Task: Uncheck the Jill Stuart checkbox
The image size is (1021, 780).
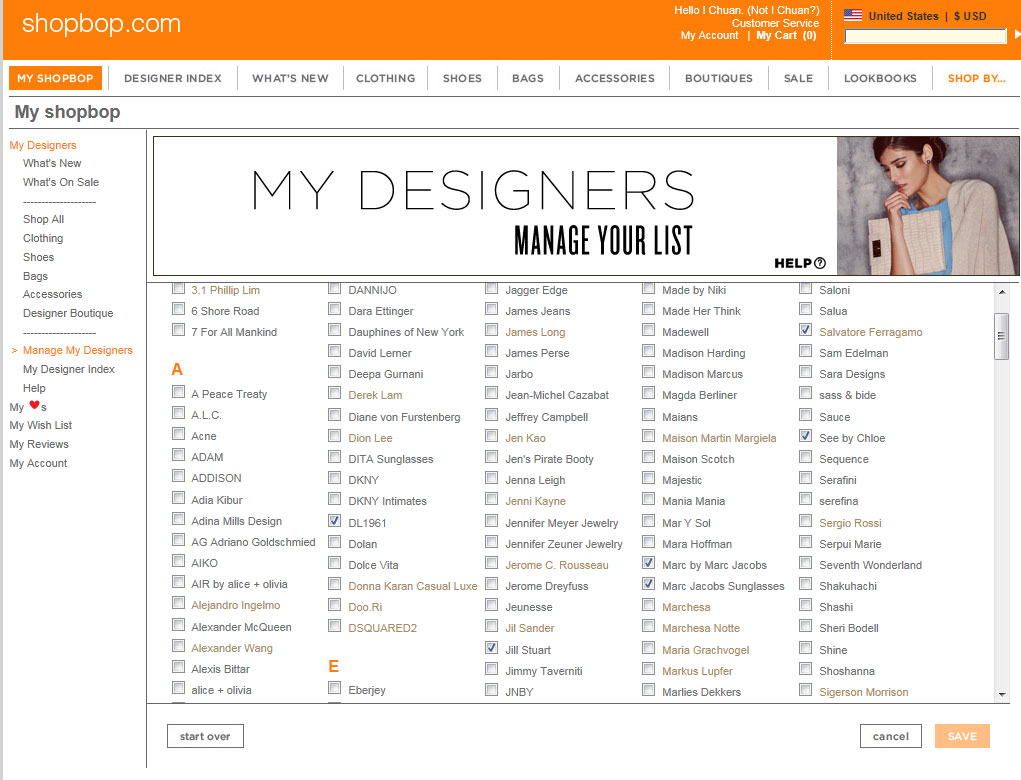Action: tap(492, 648)
